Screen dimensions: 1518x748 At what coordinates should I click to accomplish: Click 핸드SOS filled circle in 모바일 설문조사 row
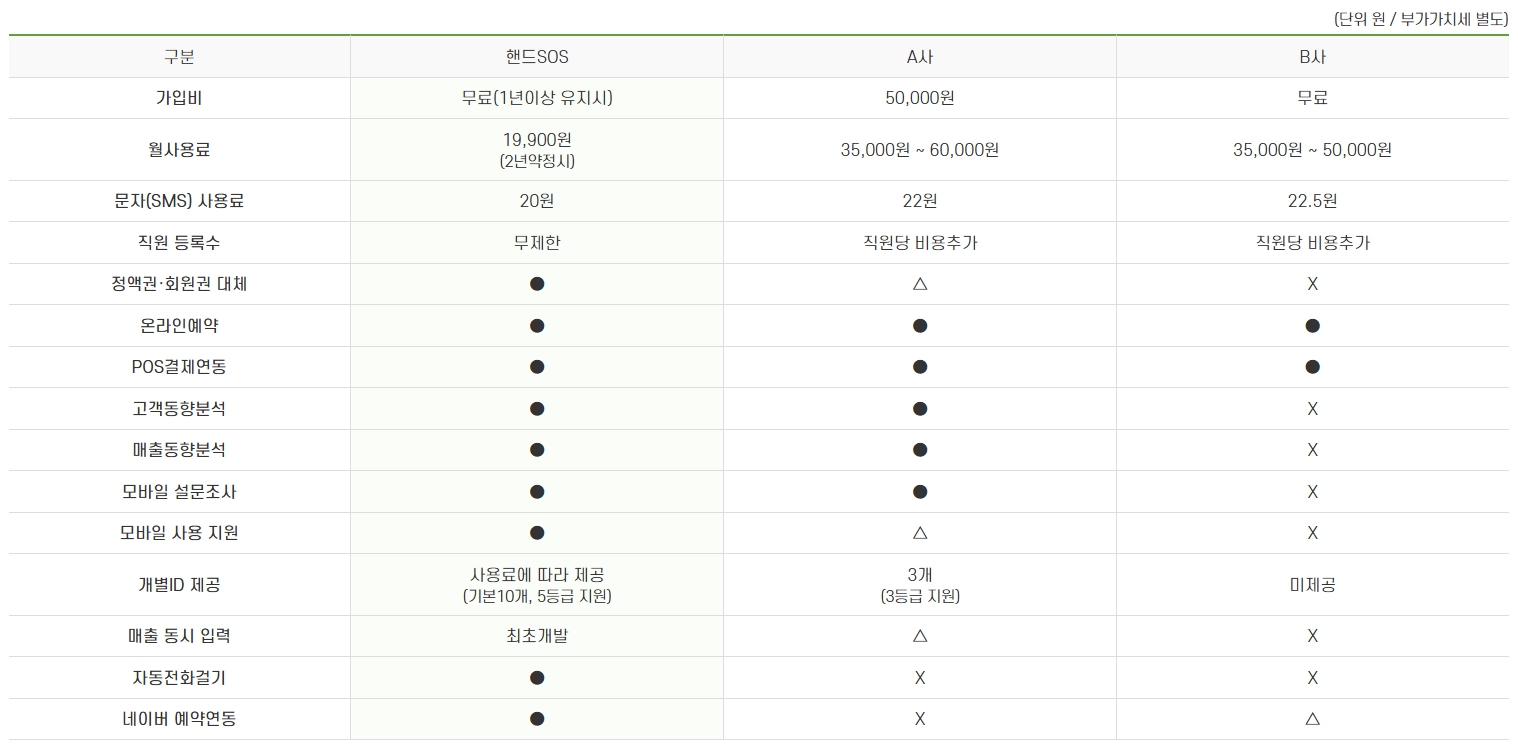537,492
